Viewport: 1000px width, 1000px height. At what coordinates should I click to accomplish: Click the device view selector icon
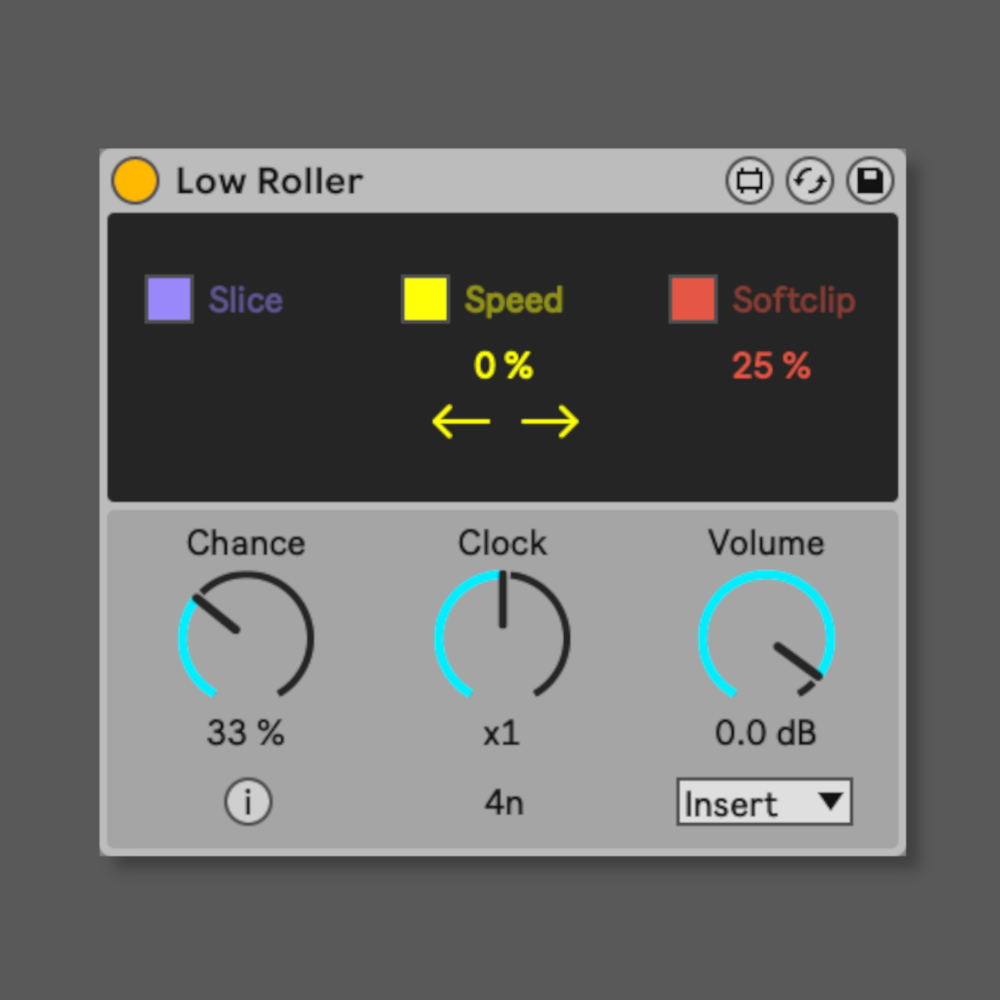pos(749,180)
